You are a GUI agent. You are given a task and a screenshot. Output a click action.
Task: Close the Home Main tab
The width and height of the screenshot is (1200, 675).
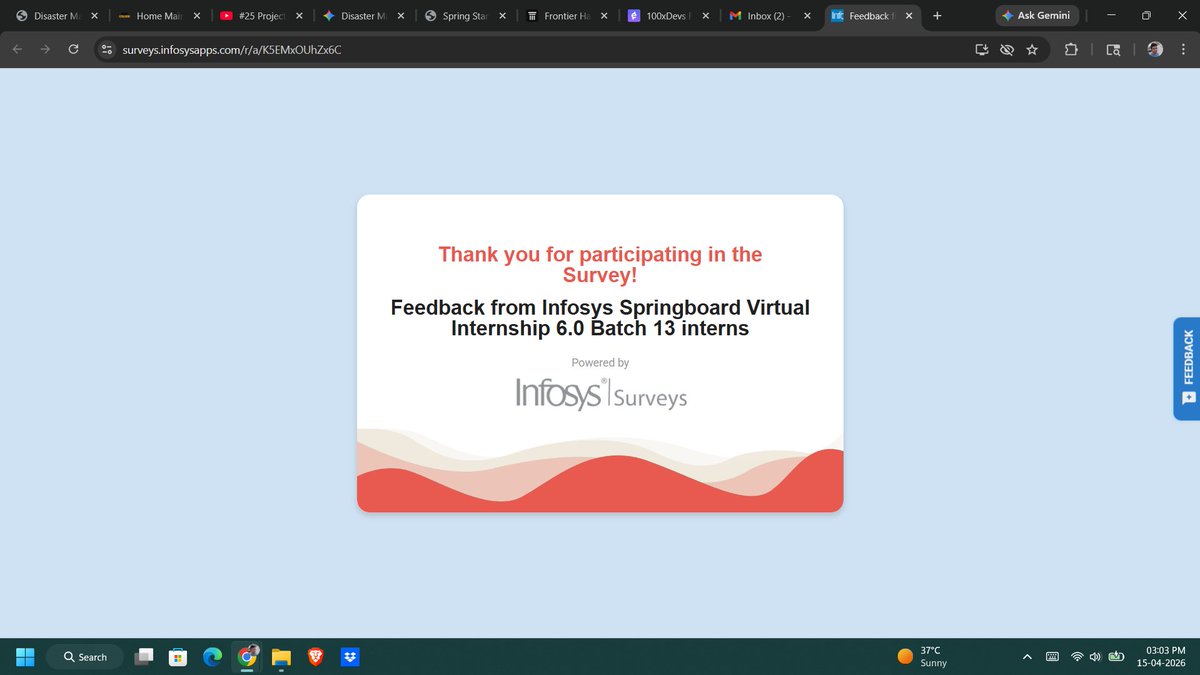(x=196, y=16)
